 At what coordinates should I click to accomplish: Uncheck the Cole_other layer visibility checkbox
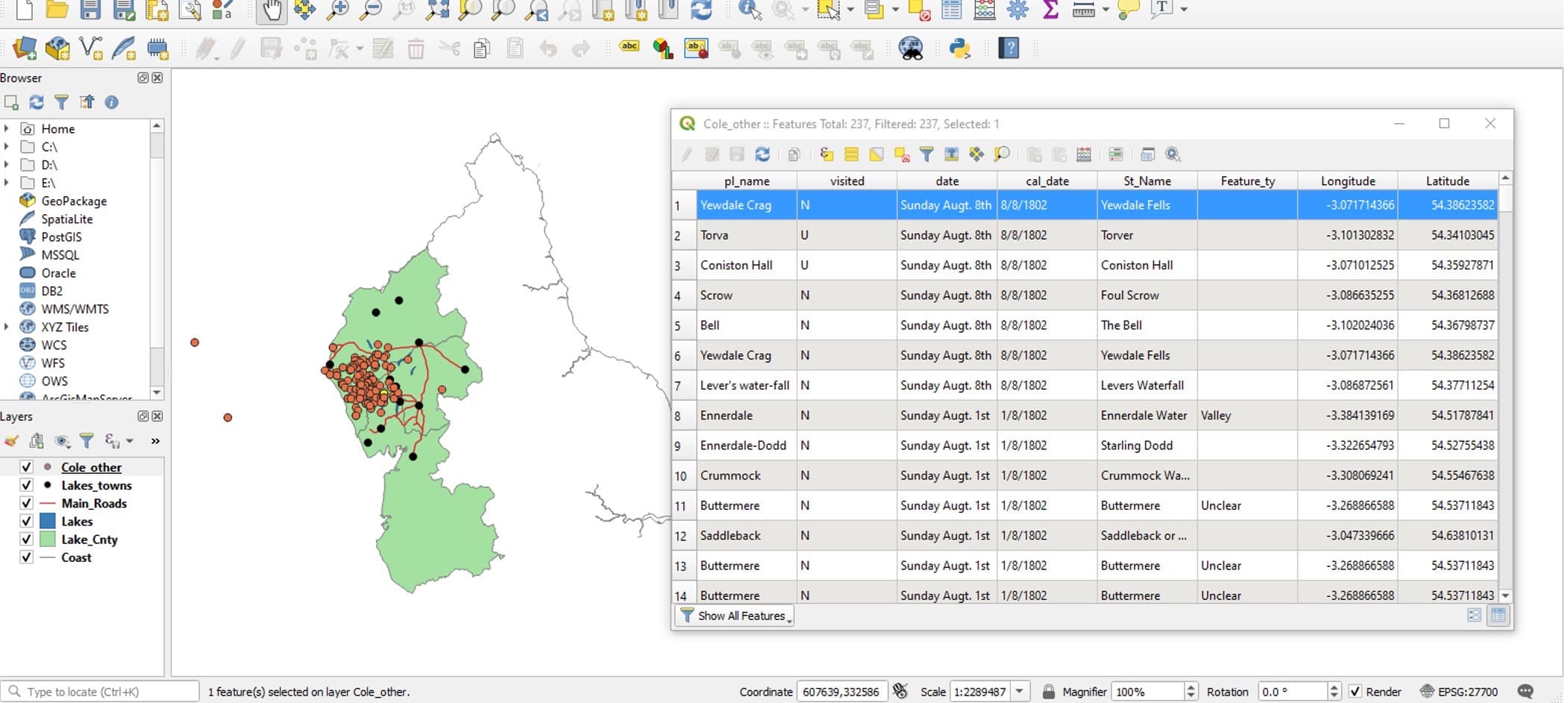click(26, 467)
